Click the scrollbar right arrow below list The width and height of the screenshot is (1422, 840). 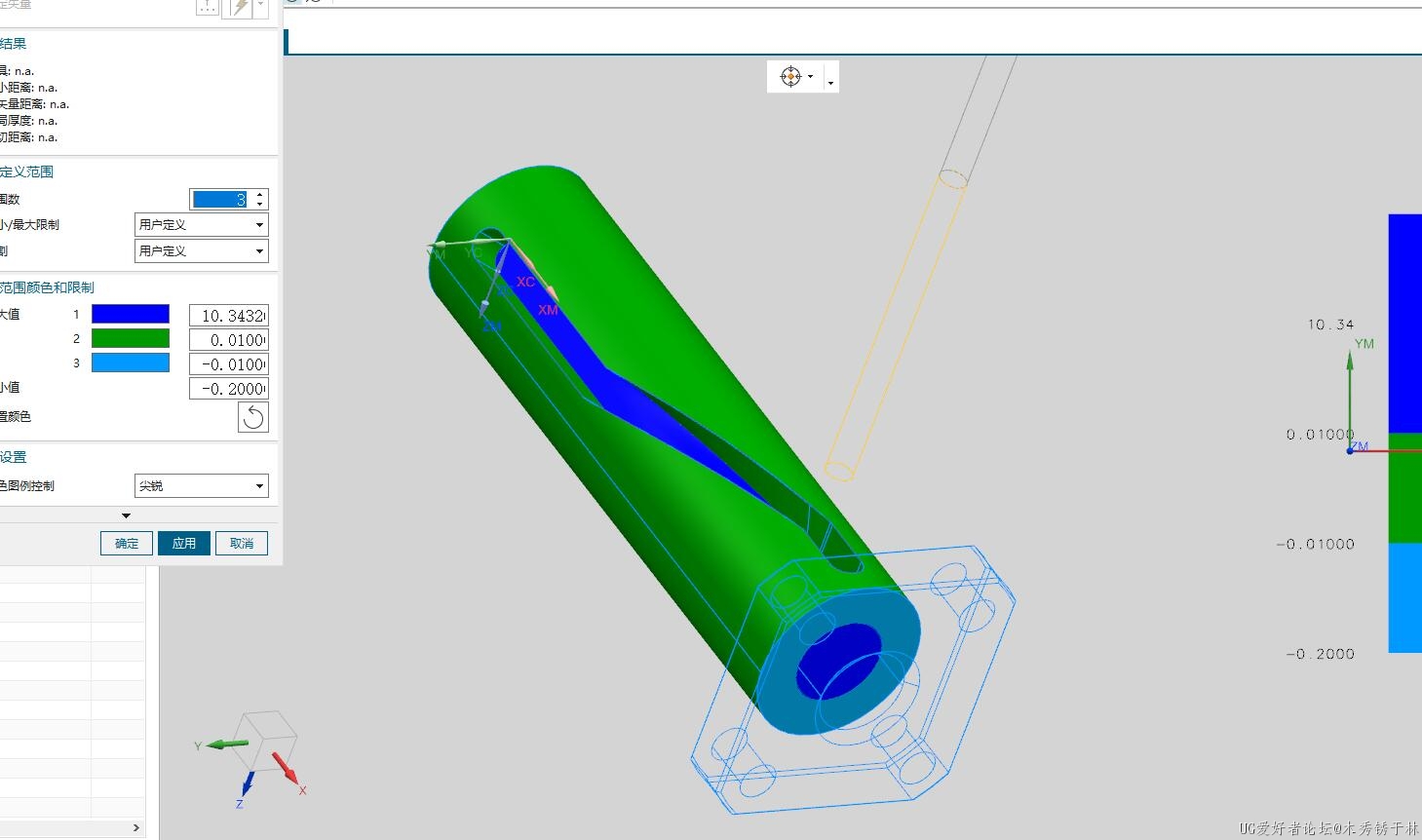coord(136,827)
